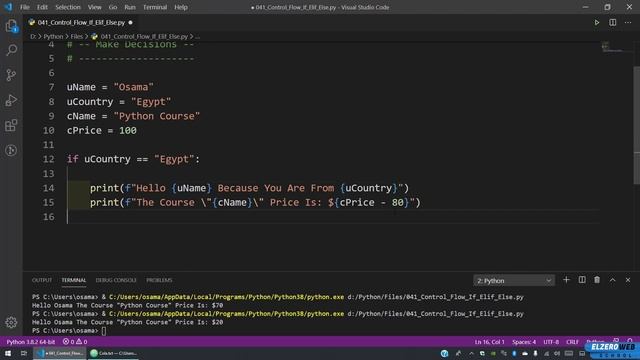
Task: Click the "Osama" string on line 7
Action: point(133,87)
